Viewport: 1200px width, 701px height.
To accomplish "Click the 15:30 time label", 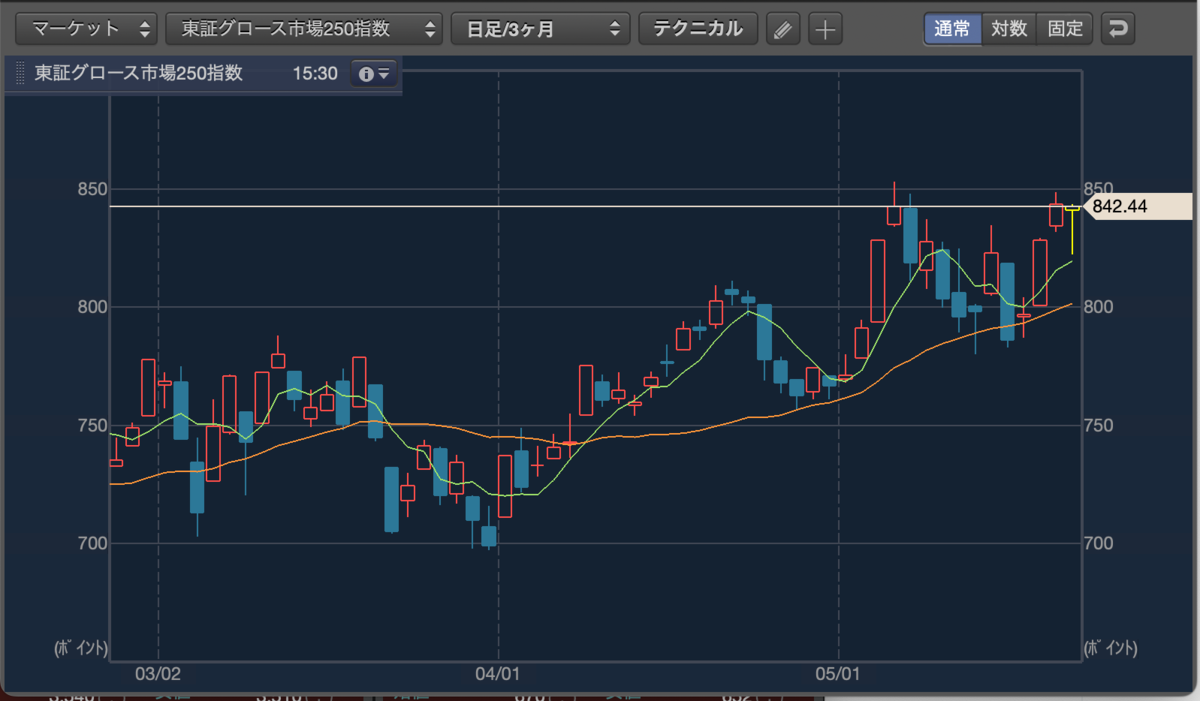I will click(x=314, y=74).
